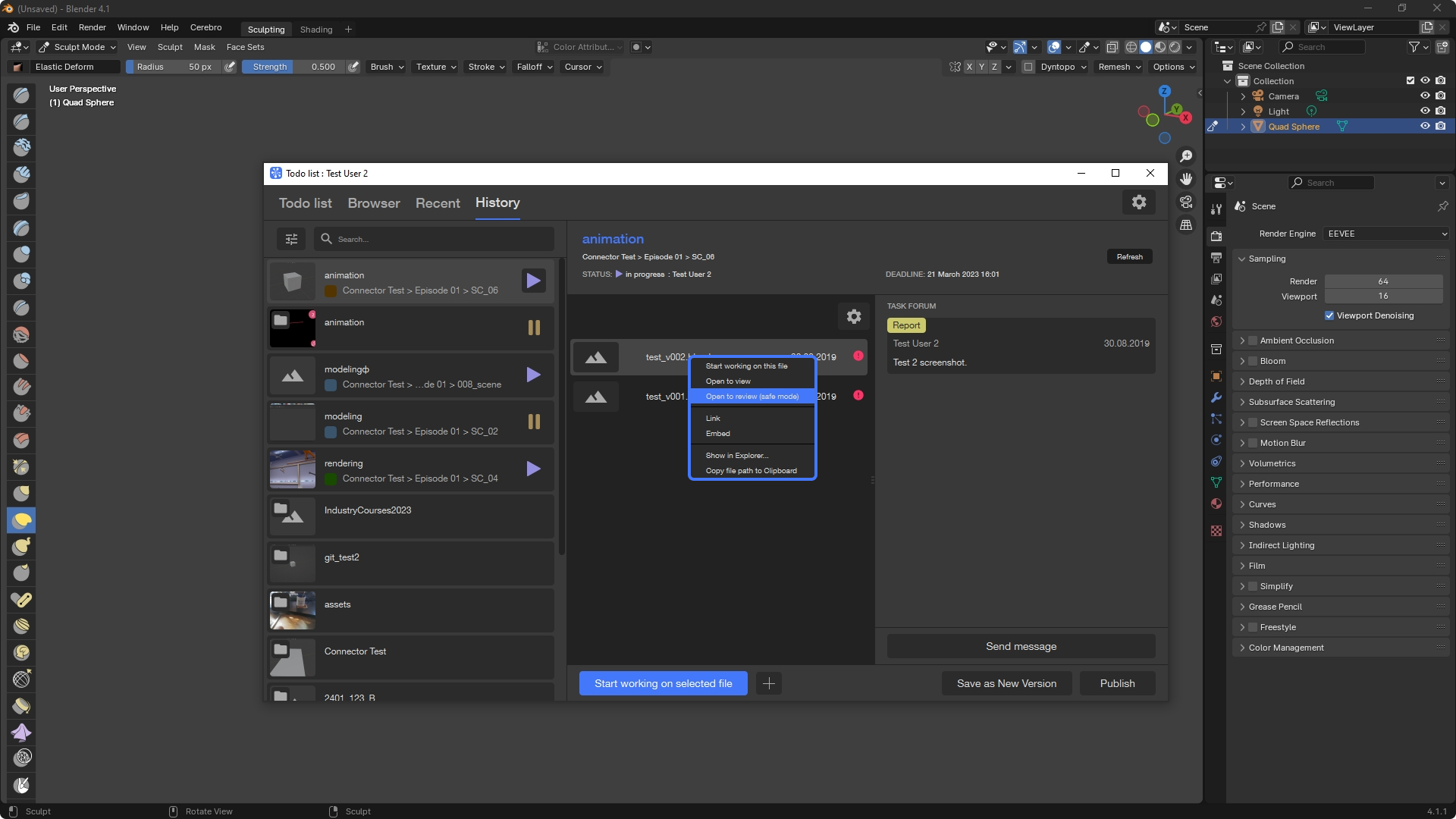Image resolution: width=1456 pixels, height=819 pixels.
Task: Open the Output properties tab
Action: 1216,257
